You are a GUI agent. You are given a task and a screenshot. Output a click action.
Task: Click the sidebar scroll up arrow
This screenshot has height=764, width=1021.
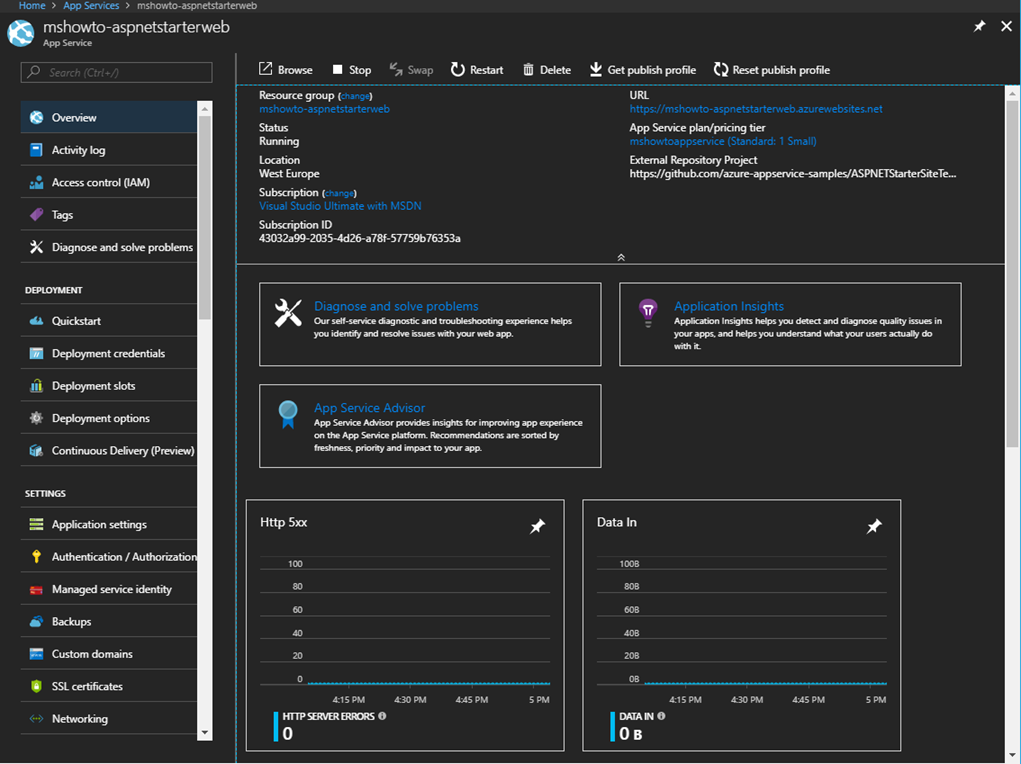(204, 108)
